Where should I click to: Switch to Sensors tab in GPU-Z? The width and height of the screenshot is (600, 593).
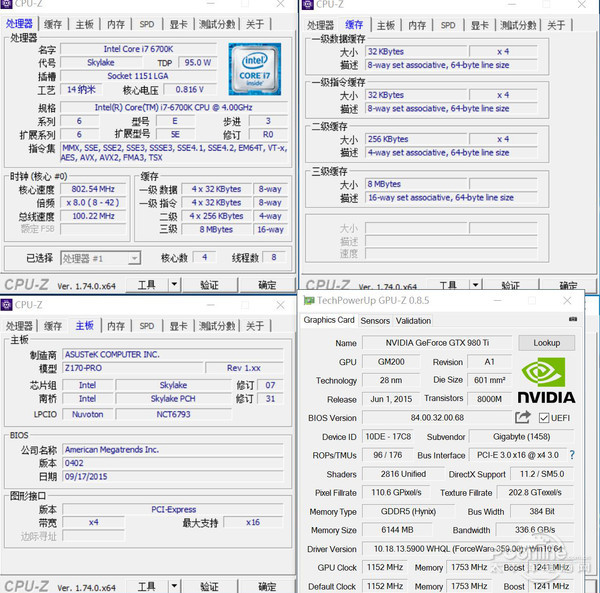point(375,321)
